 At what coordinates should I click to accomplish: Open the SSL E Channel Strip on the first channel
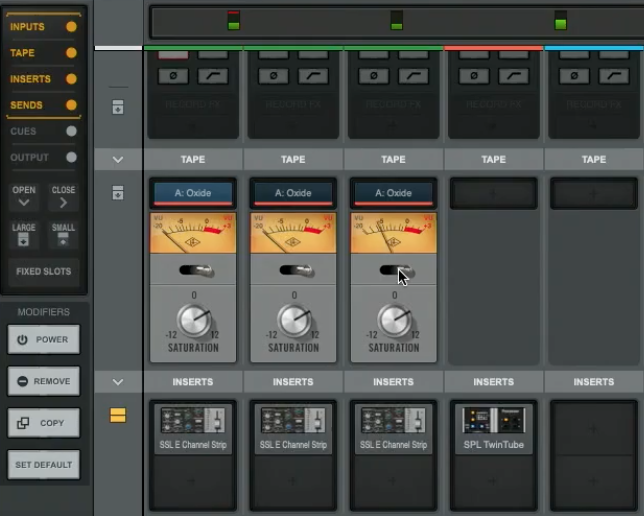193,428
